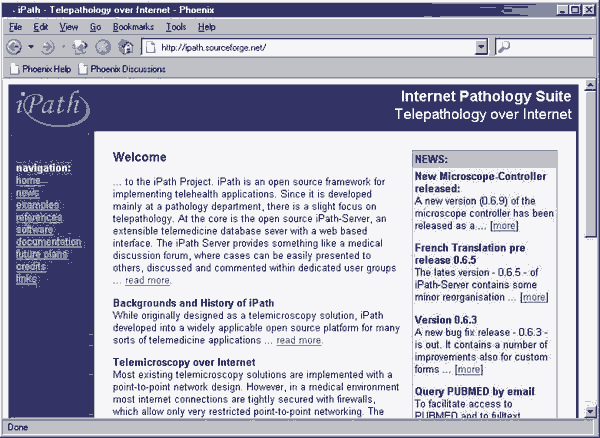Go to the Home page icon
The height and width of the screenshot is (438, 600).
tap(126, 47)
